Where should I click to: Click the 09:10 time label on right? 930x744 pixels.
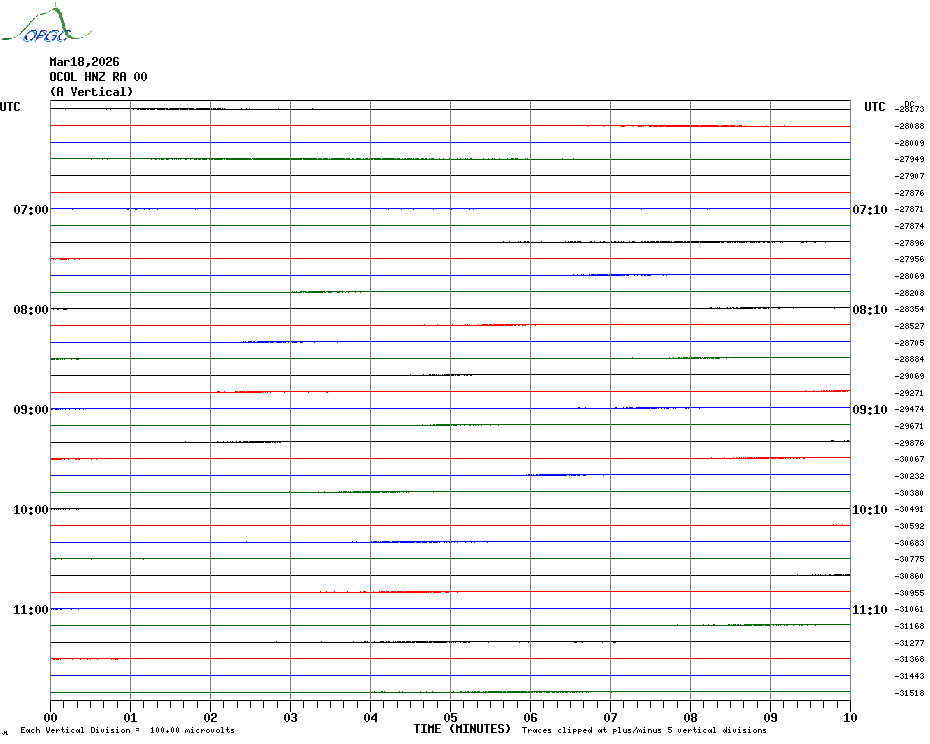click(869, 410)
